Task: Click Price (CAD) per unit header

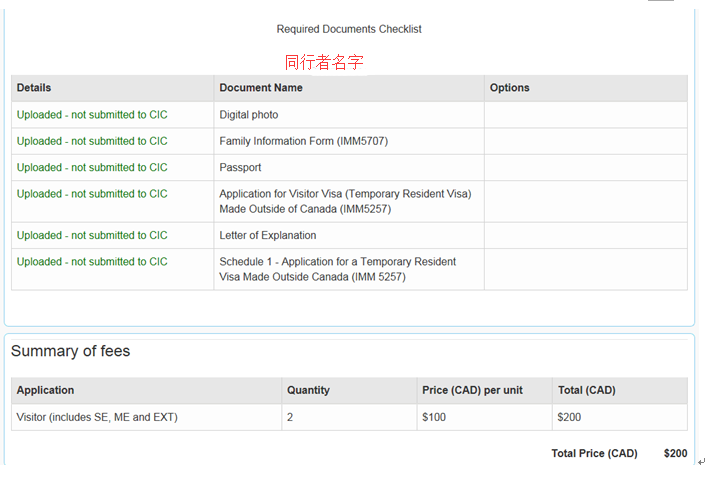Action: pos(472,390)
